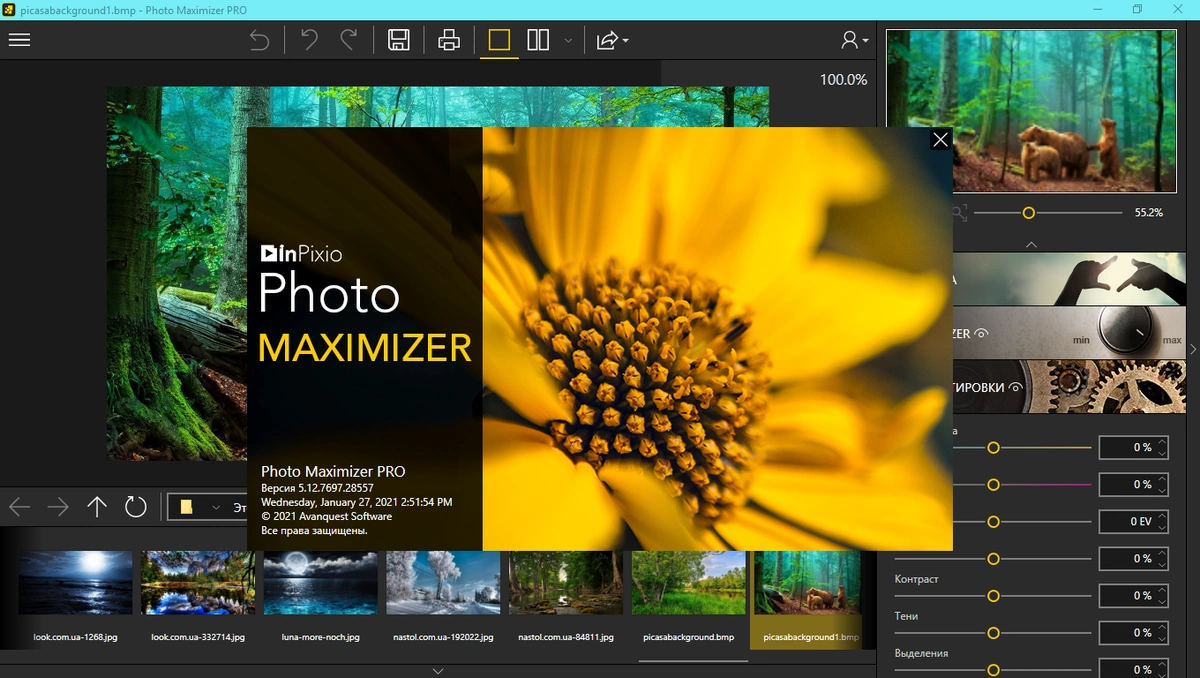Click the Контраст label
1200x678 pixels.
pos(917,579)
